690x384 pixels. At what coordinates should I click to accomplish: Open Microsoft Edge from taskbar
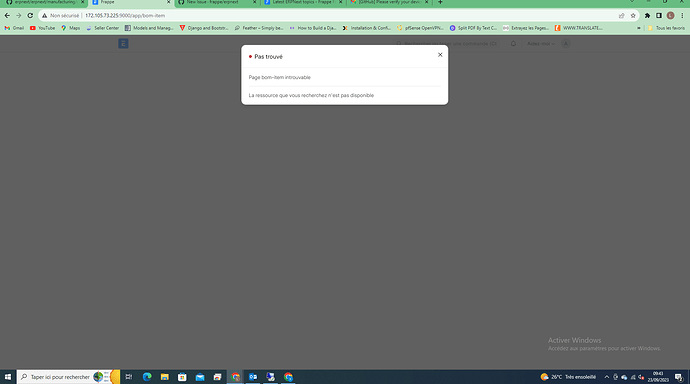click(147, 377)
